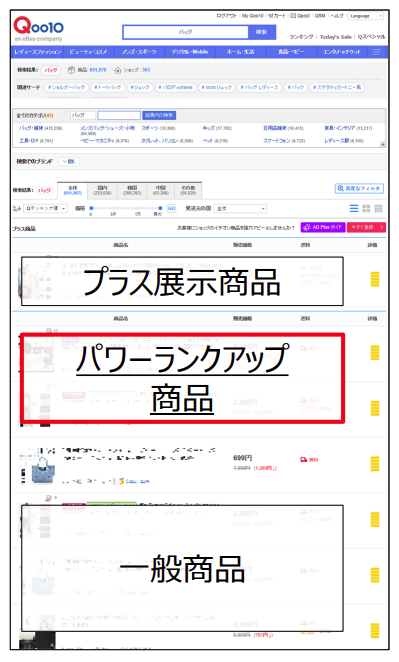399x662 pixels.
Task: Click the cart icon link カート
Action: (277, 16)
